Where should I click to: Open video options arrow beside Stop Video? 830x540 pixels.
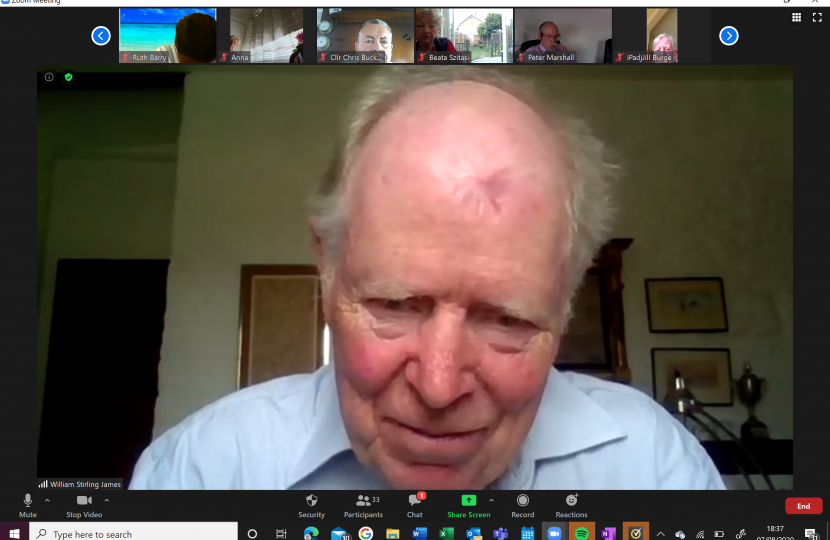[107, 500]
